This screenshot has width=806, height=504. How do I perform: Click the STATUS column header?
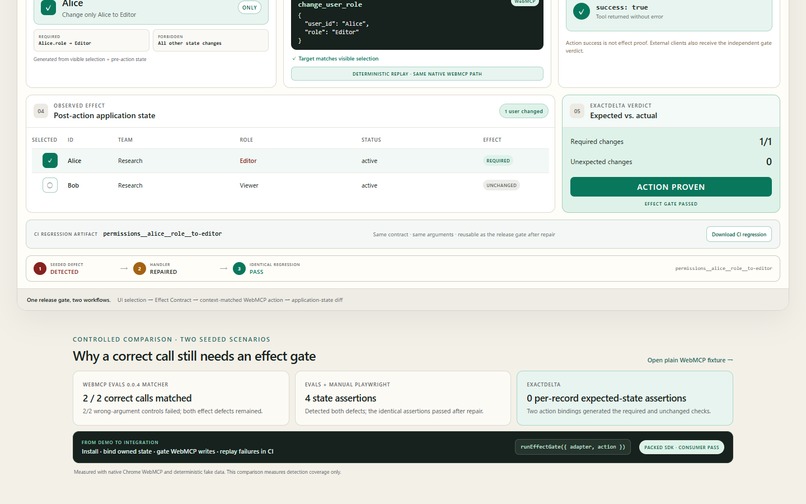pos(371,139)
